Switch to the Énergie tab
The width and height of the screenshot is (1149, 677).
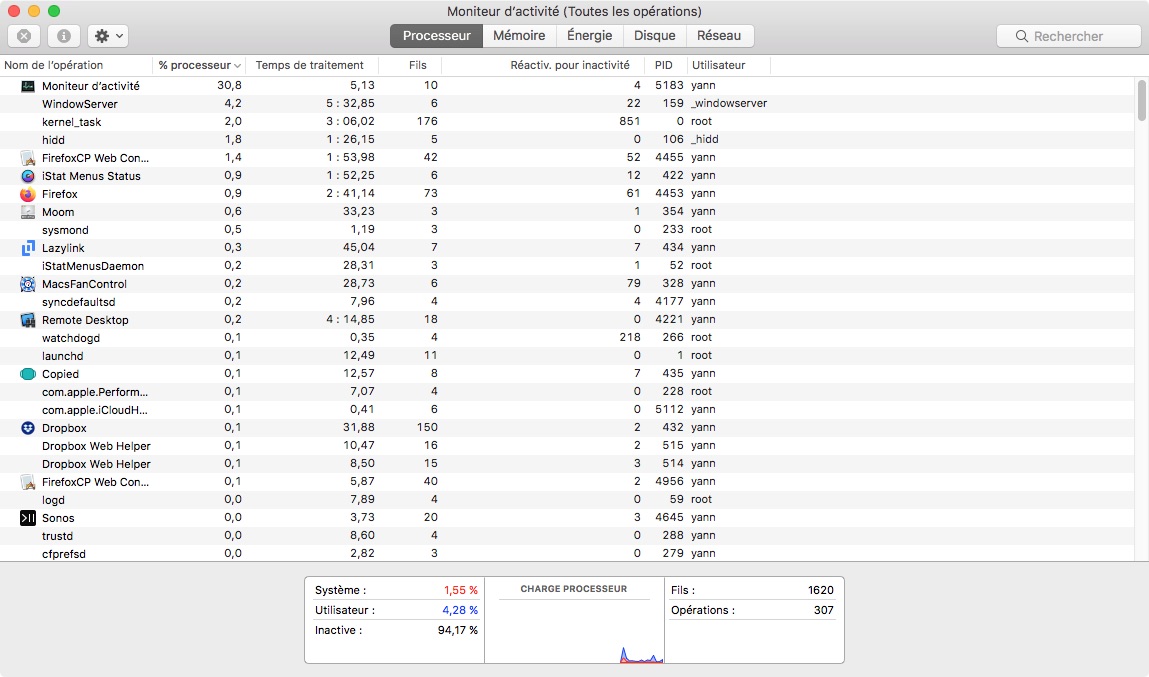(x=589, y=36)
